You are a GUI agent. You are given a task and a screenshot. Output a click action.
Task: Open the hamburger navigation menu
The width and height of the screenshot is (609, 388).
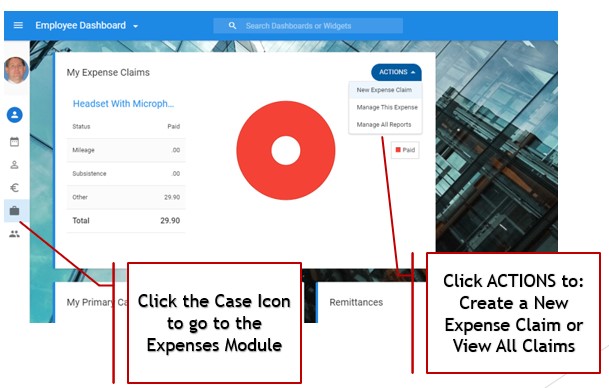pyautogui.click(x=18, y=25)
